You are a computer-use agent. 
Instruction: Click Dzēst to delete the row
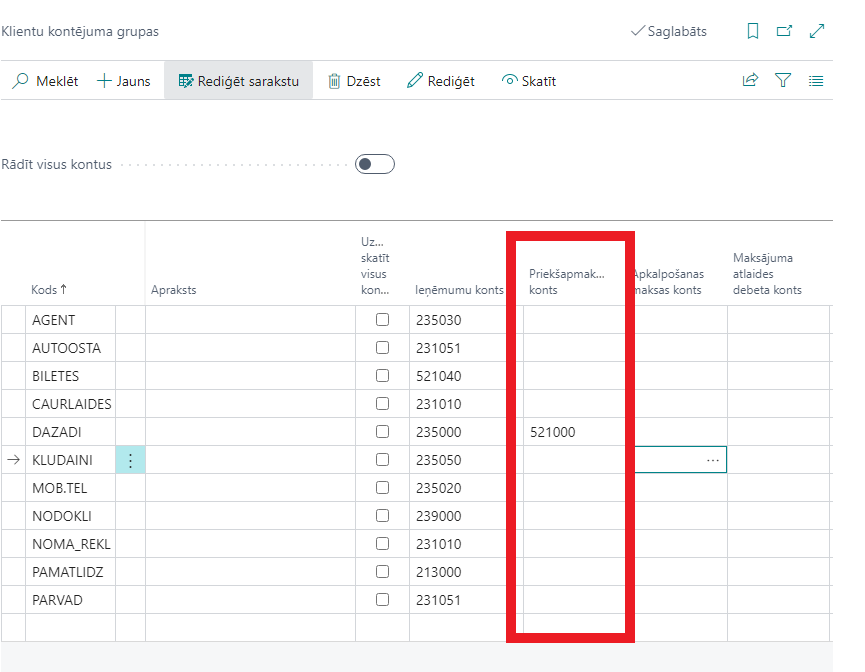click(354, 81)
